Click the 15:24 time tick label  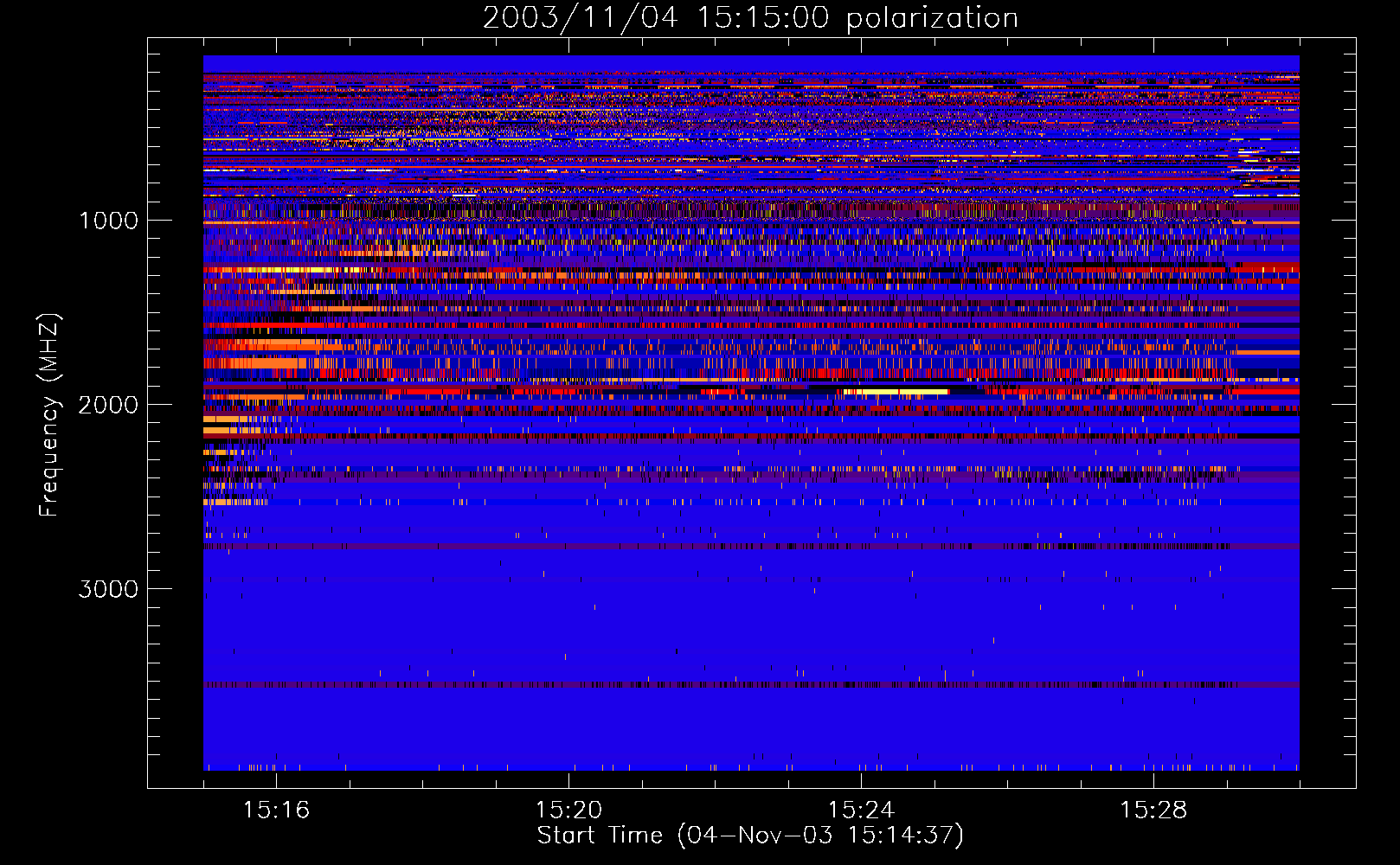[x=861, y=811]
